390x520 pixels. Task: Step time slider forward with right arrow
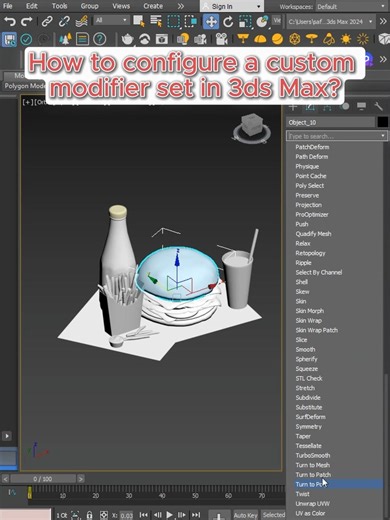click(81, 479)
